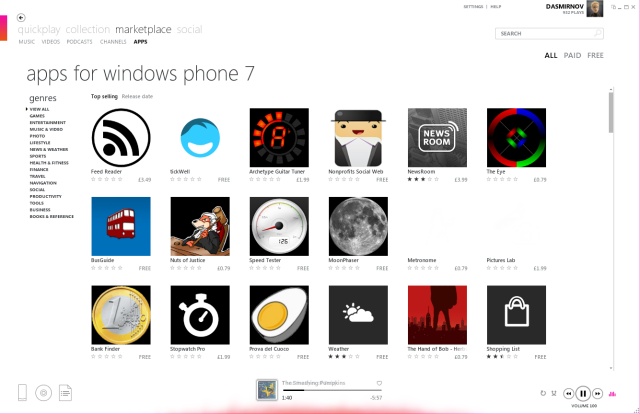Open the Metronome app title
This screenshot has height=414, width=640.
pyautogui.click(x=422, y=260)
